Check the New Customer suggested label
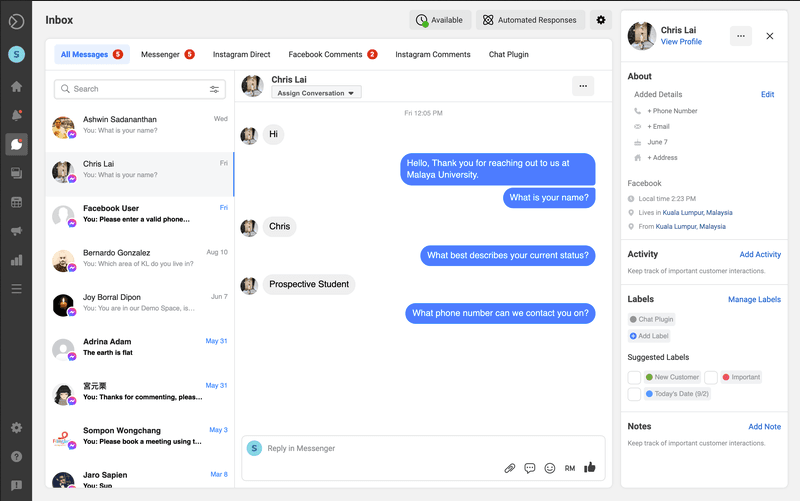 click(634, 377)
